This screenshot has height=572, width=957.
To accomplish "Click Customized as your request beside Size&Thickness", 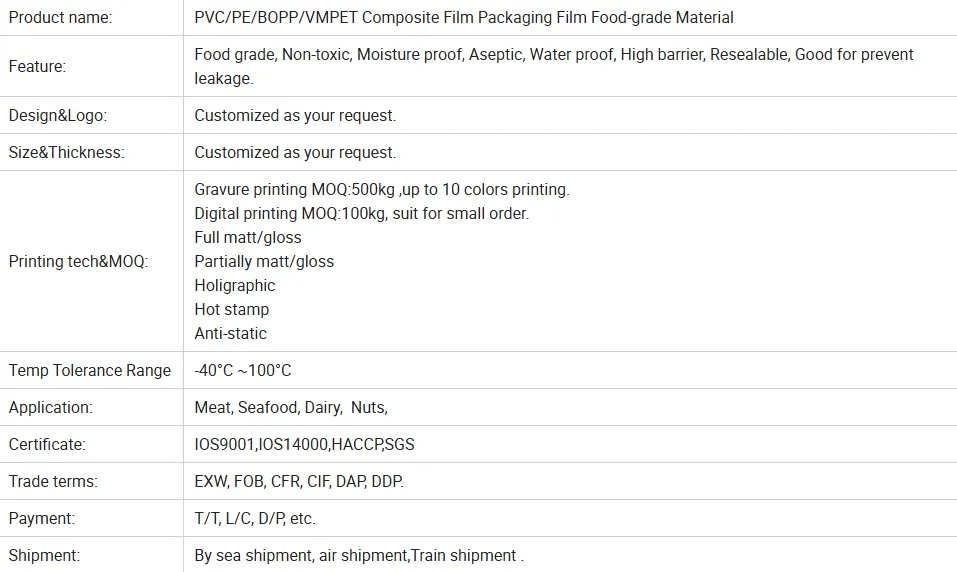I will (295, 152).
